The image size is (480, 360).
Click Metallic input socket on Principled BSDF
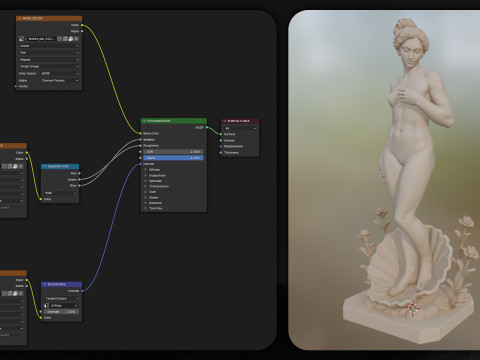click(x=140, y=140)
